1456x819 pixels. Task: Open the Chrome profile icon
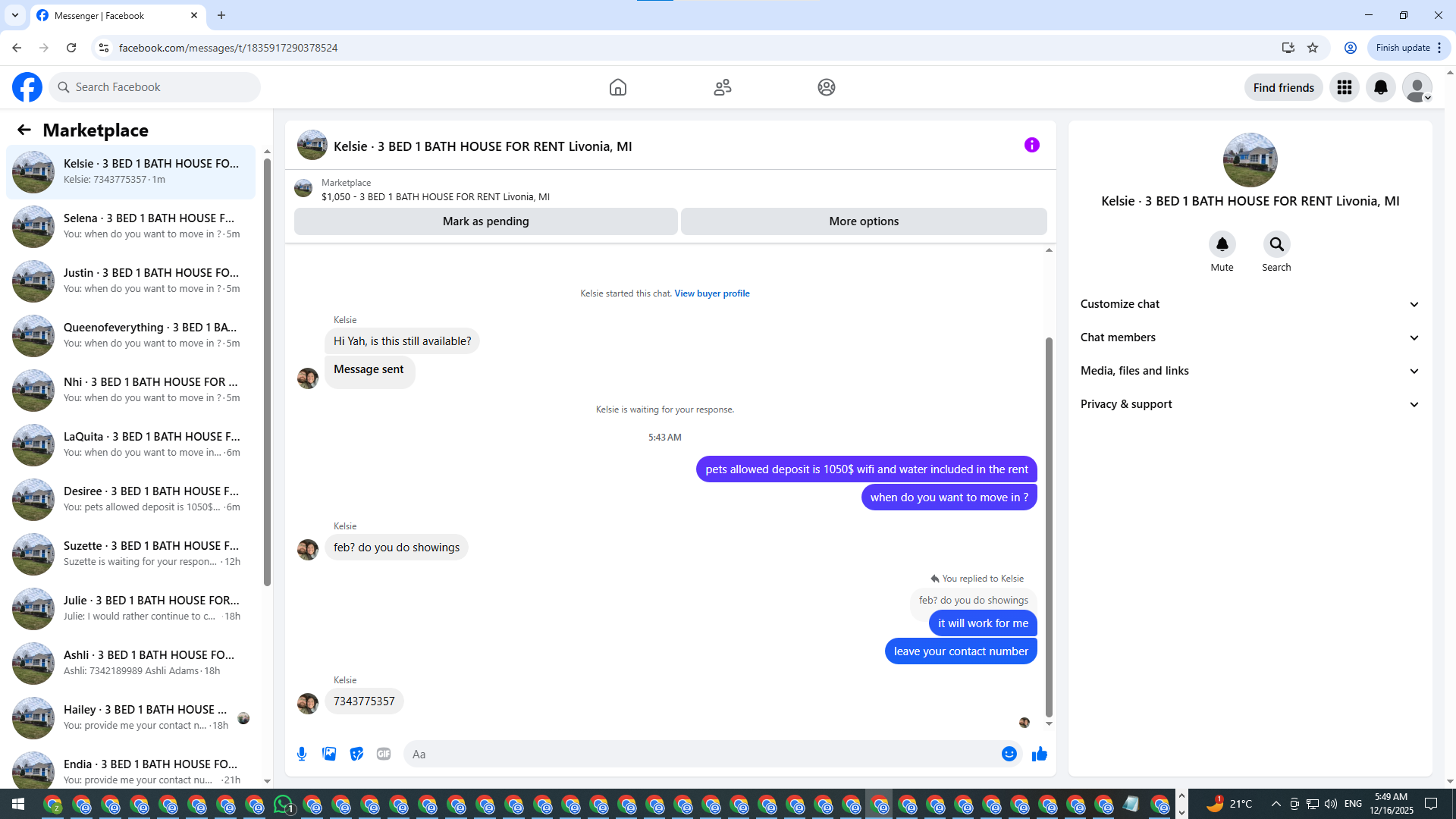point(1351,48)
